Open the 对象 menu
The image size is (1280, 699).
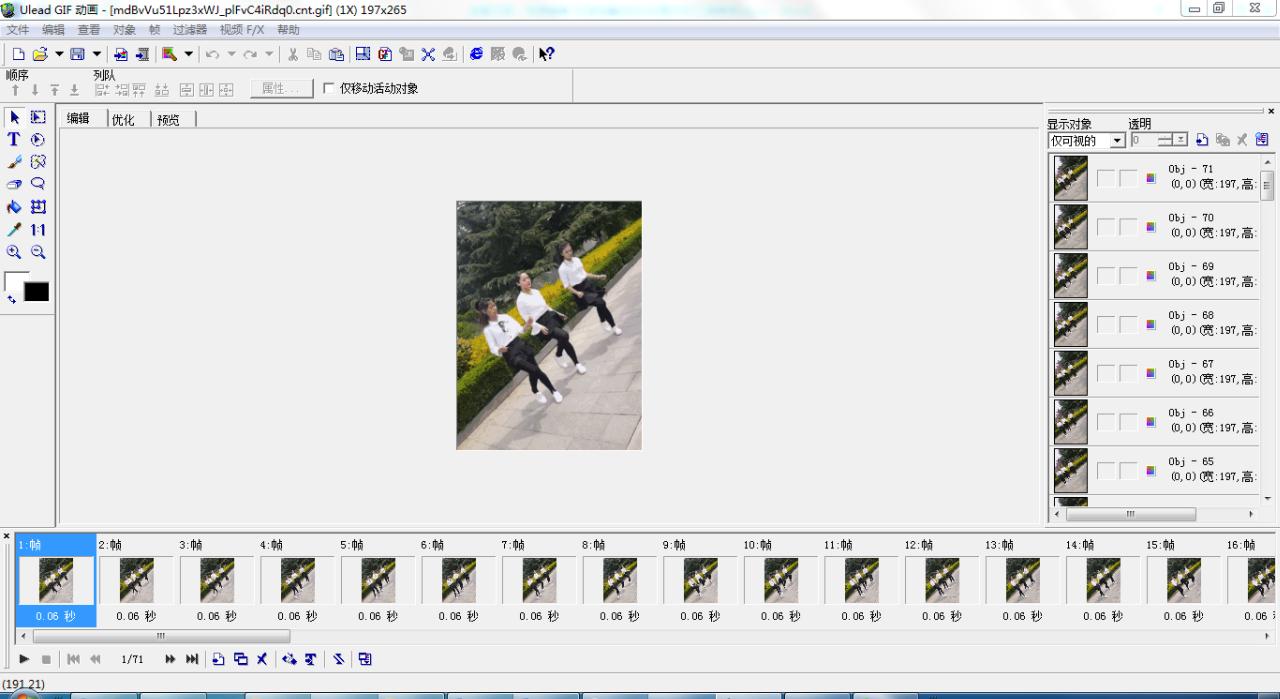pos(124,30)
